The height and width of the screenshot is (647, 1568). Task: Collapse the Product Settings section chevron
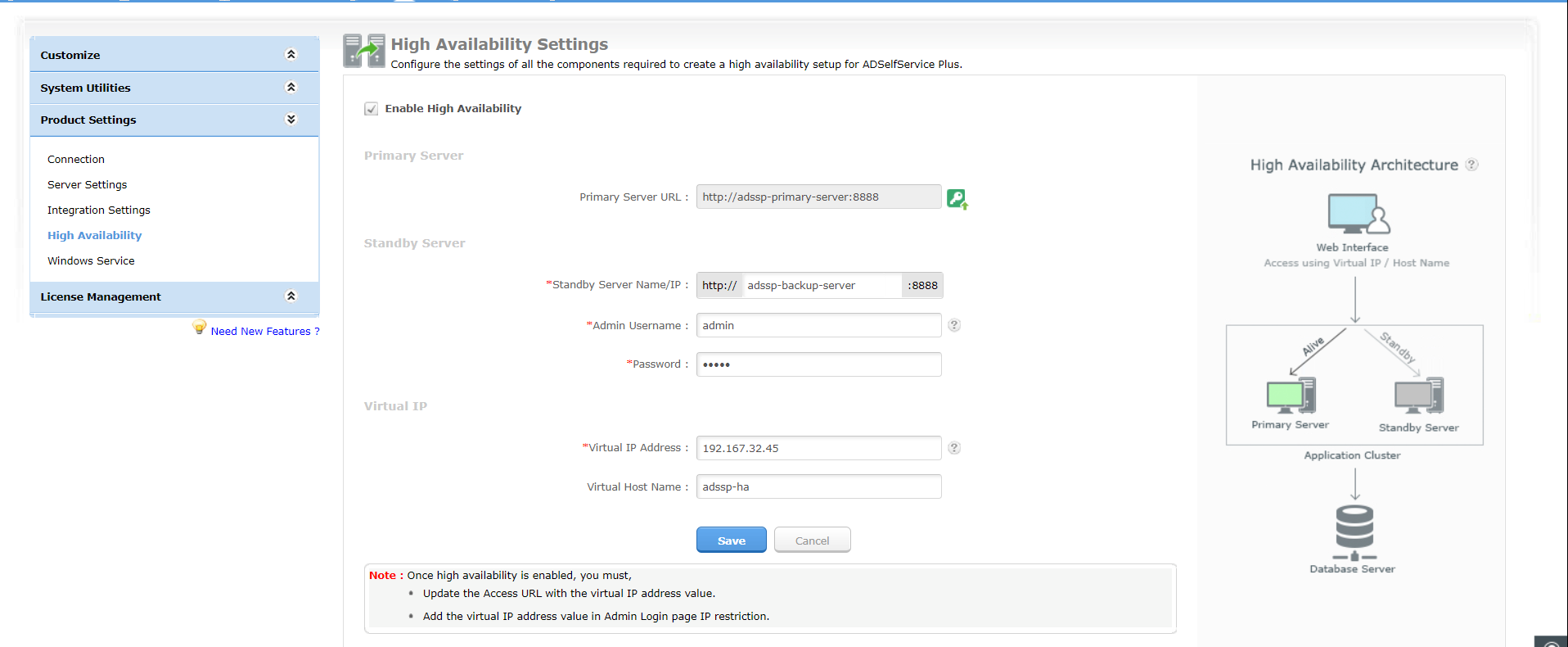click(x=291, y=120)
